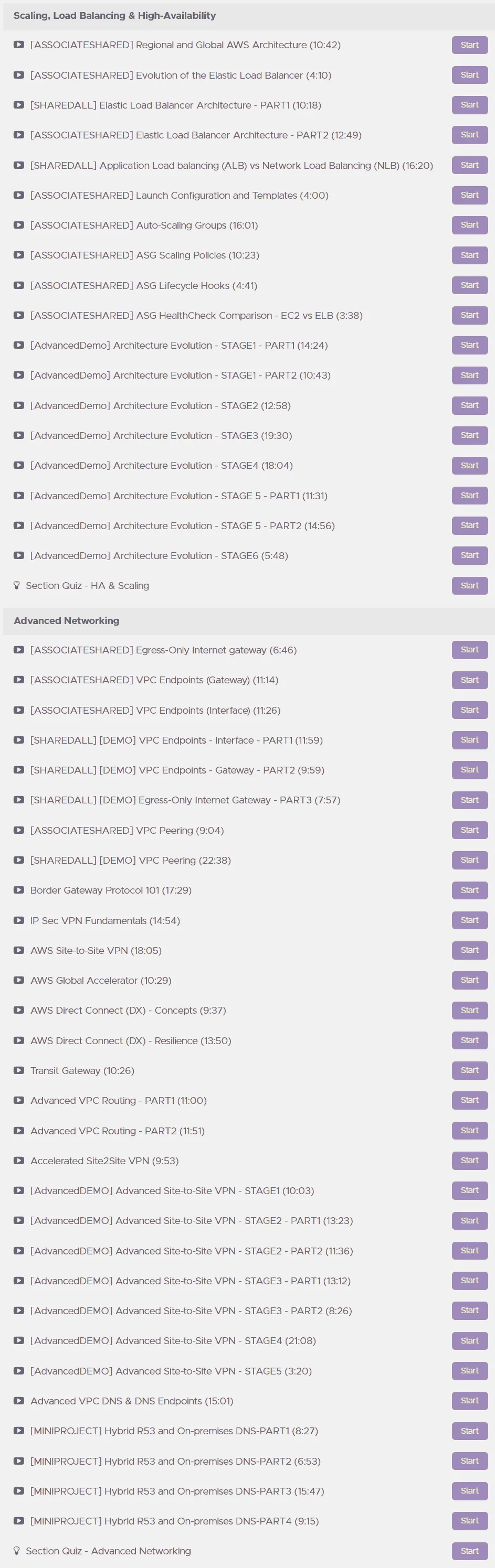The image size is (495, 1568).
Task: Start the Evolution of the Elastic Load Balancer lecture
Action: coord(469,75)
